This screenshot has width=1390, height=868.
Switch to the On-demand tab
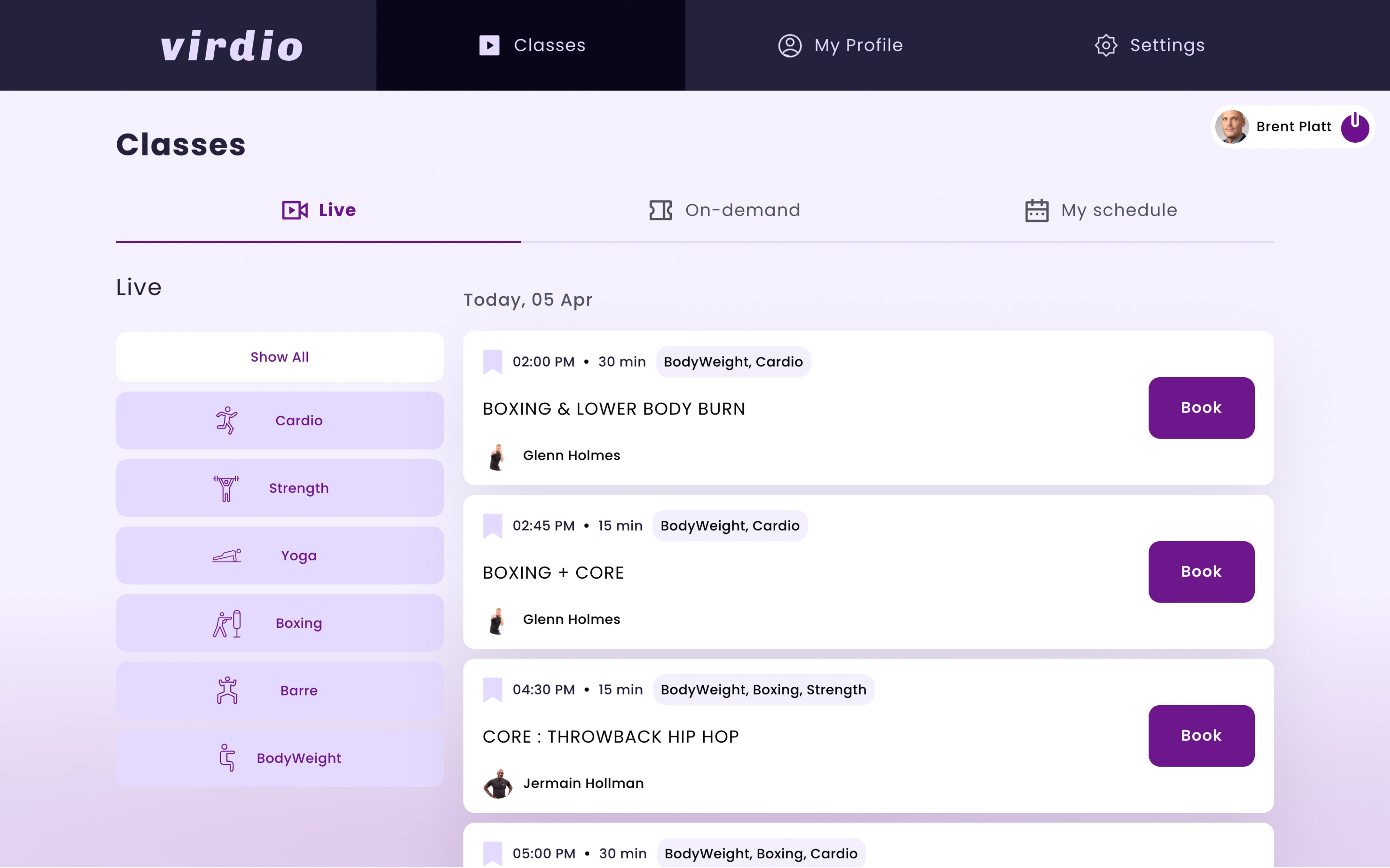click(x=725, y=210)
